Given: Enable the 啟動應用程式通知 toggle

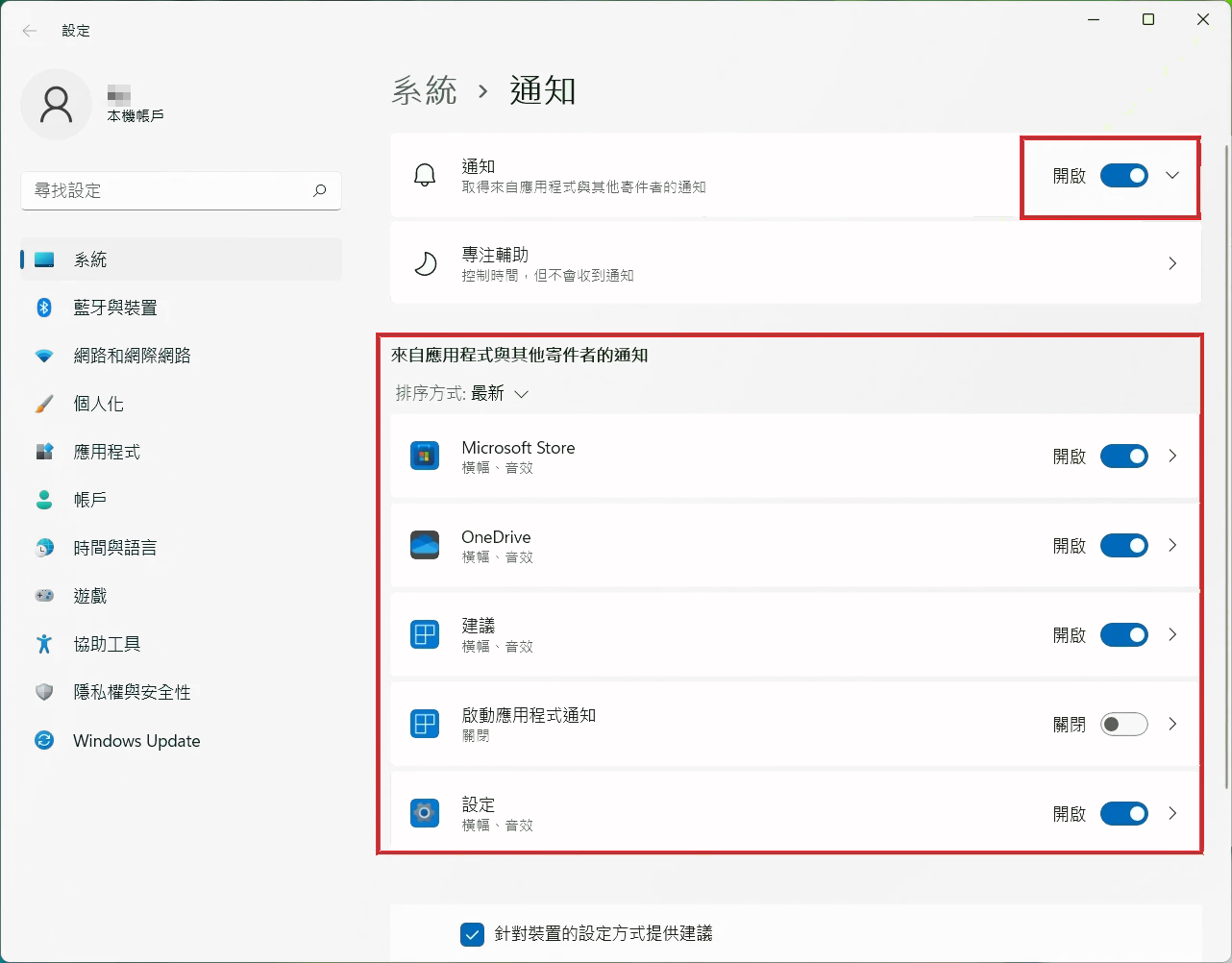Looking at the screenshot, I should coord(1124,724).
